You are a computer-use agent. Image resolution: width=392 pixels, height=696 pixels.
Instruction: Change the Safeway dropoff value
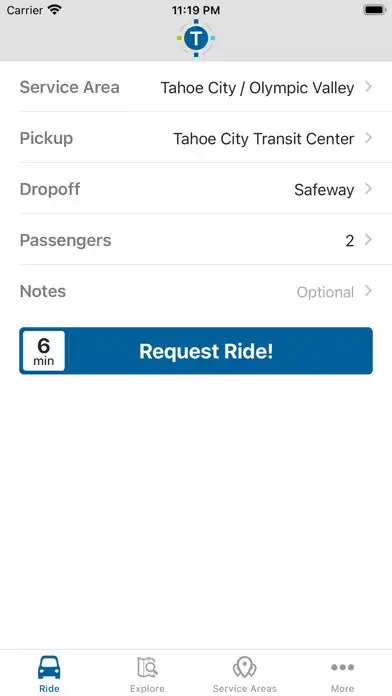pyautogui.click(x=324, y=190)
